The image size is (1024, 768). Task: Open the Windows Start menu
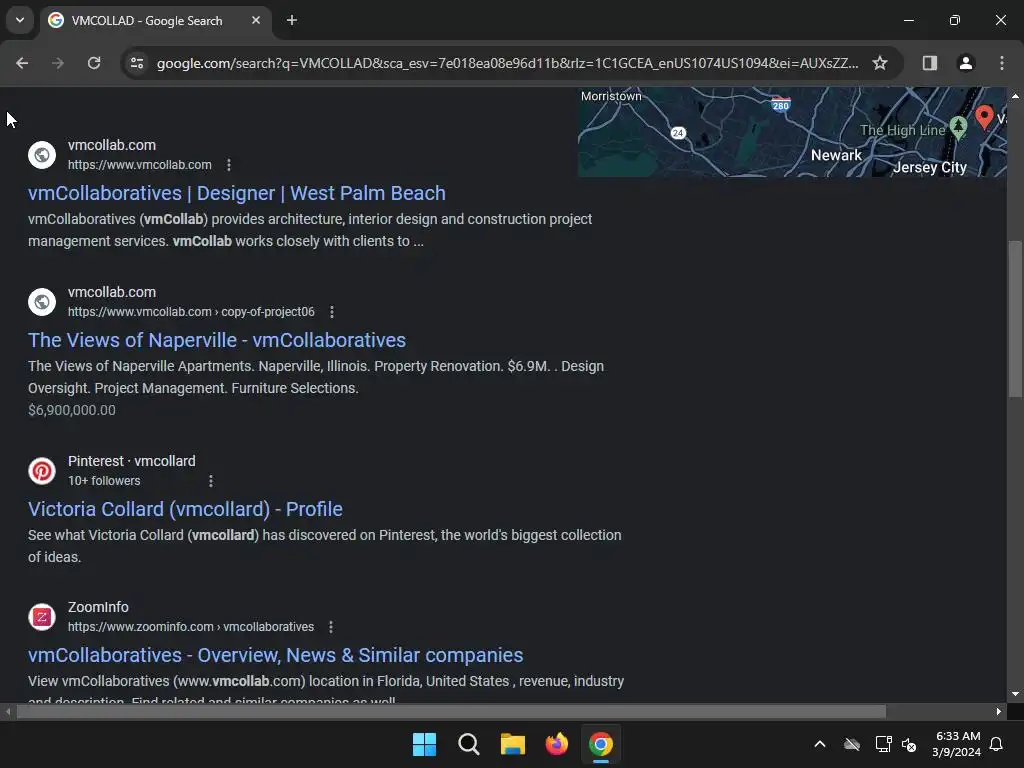coord(424,744)
